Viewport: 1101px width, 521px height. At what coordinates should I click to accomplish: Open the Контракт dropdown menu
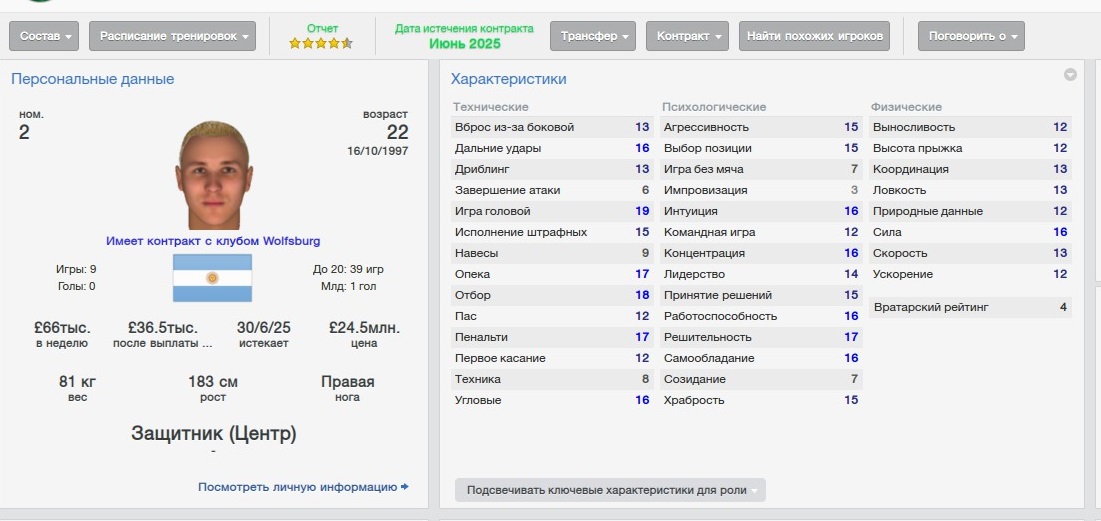pos(687,36)
